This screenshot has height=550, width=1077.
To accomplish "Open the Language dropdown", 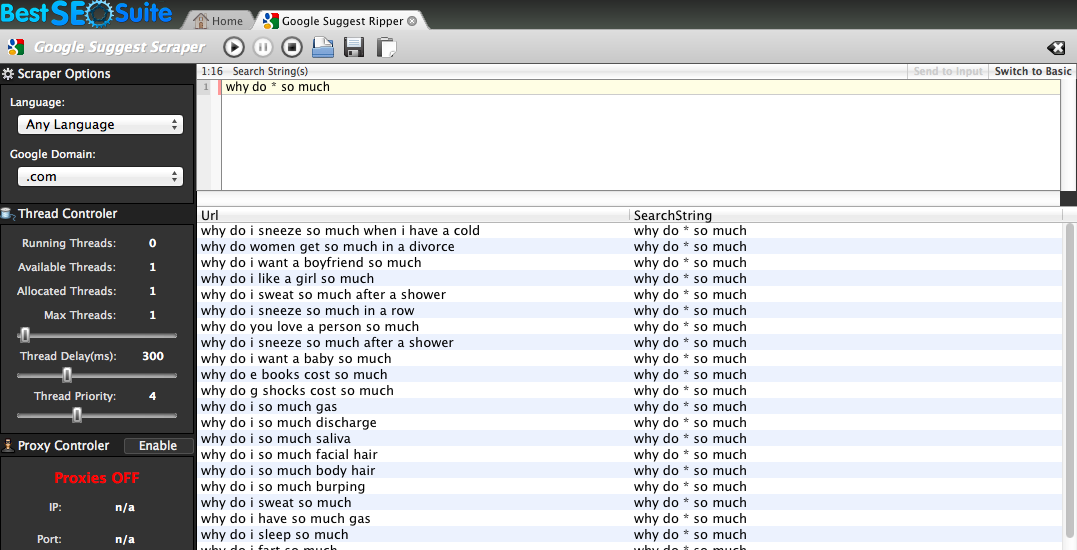I will coord(100,124).
